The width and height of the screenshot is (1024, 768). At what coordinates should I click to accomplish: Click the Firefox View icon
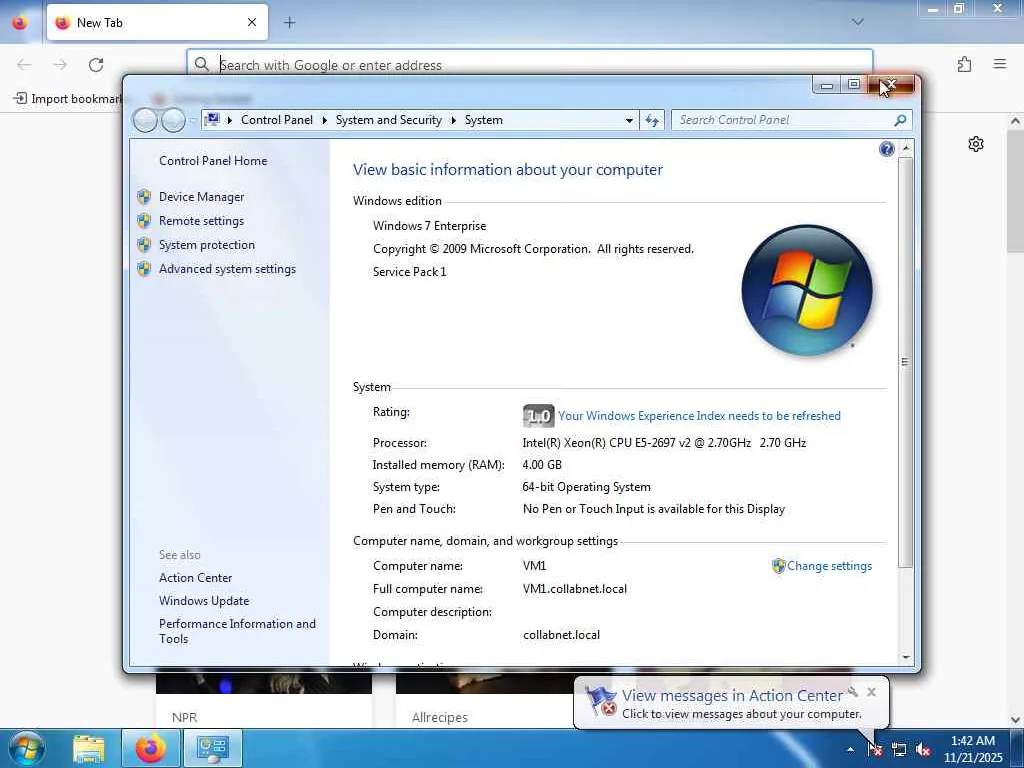tap(20, 23)
